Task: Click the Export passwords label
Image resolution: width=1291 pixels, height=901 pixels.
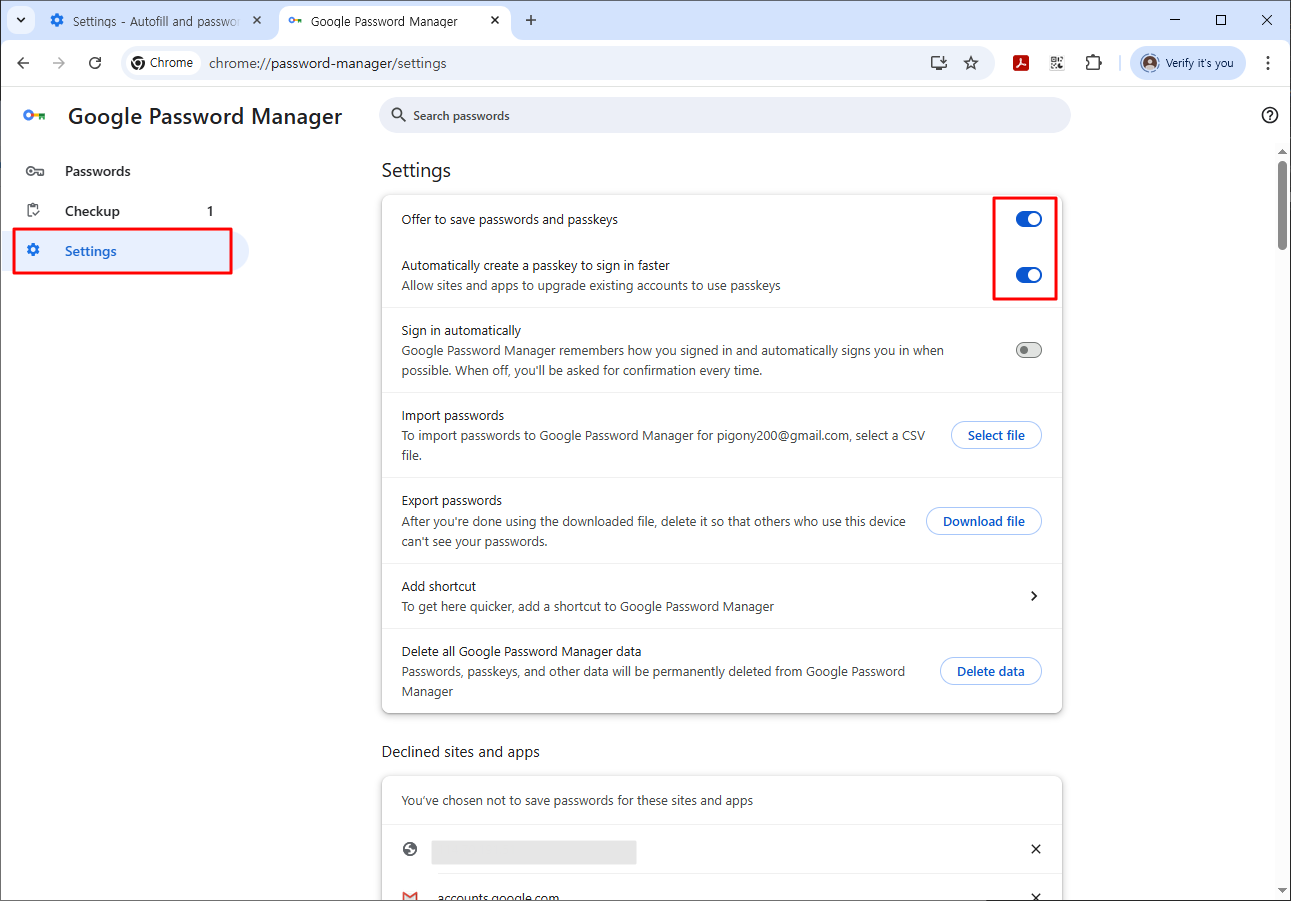Action: tap(451, 500)
